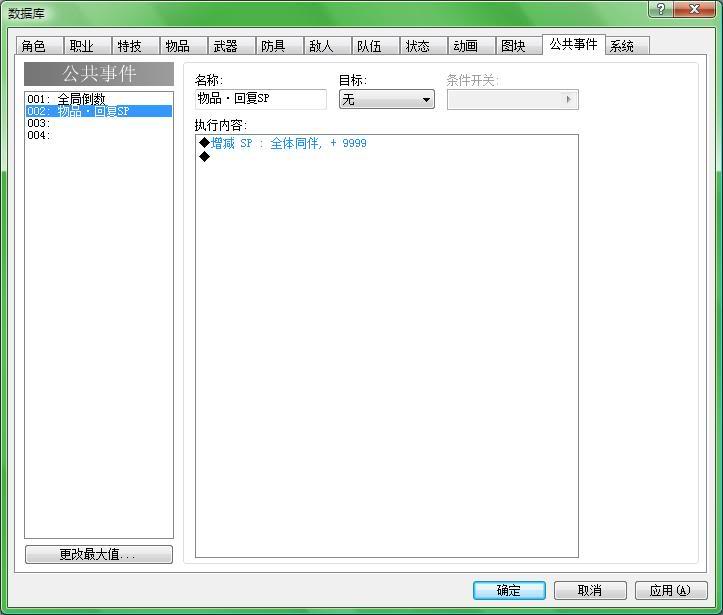The width and height of the screenshot is (723, 615).
Task: Switch to the 图块 tab
Action: point(519,46)
